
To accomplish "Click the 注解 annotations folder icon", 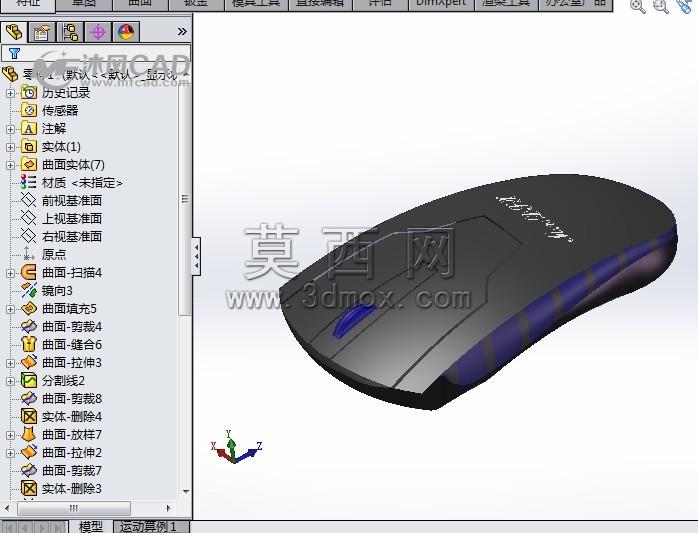I will (x=29, y=129).
